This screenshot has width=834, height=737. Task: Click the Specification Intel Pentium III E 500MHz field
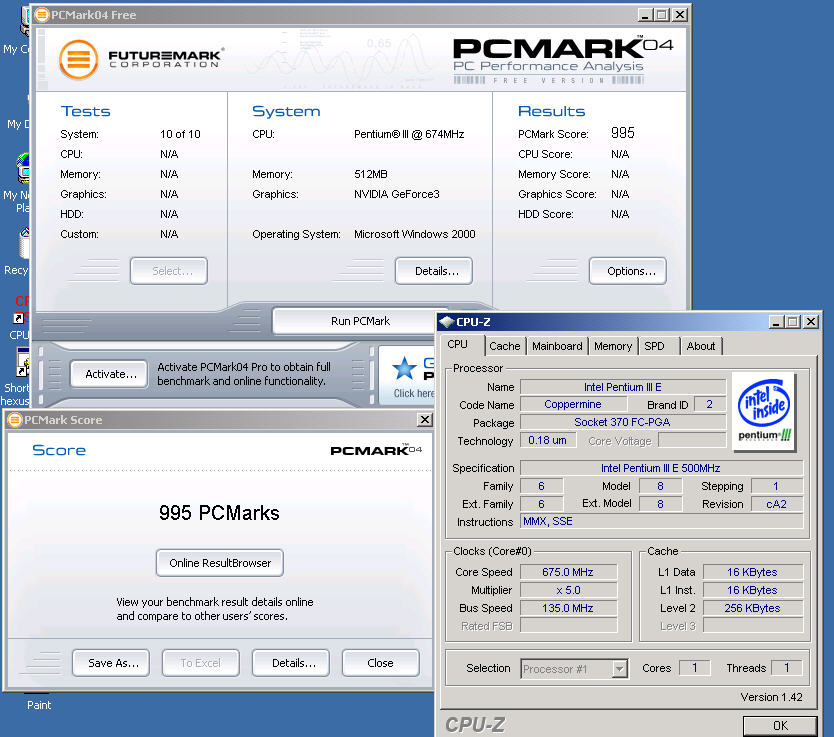point(661,468)
